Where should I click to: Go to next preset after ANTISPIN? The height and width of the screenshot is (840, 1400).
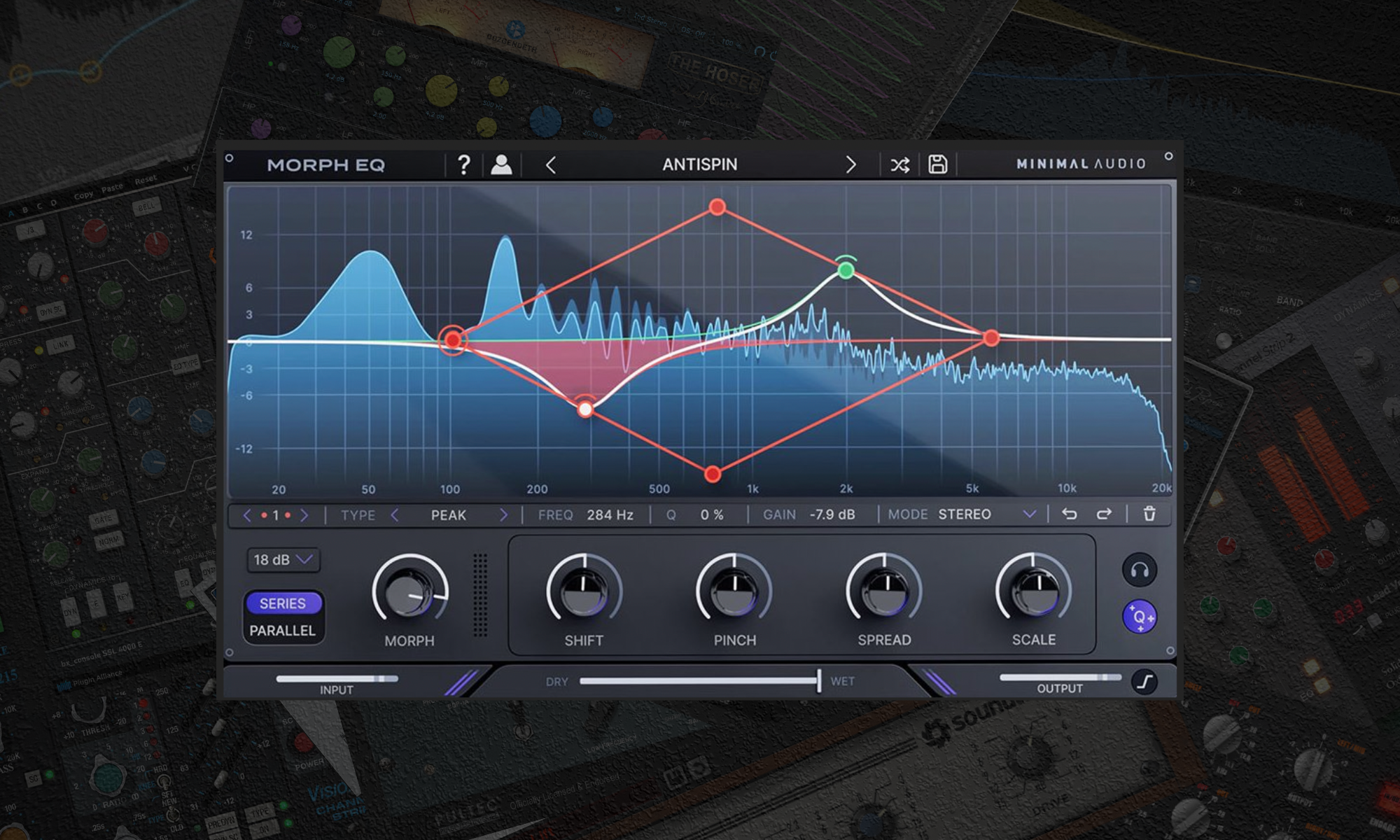(x=850, y=165)
